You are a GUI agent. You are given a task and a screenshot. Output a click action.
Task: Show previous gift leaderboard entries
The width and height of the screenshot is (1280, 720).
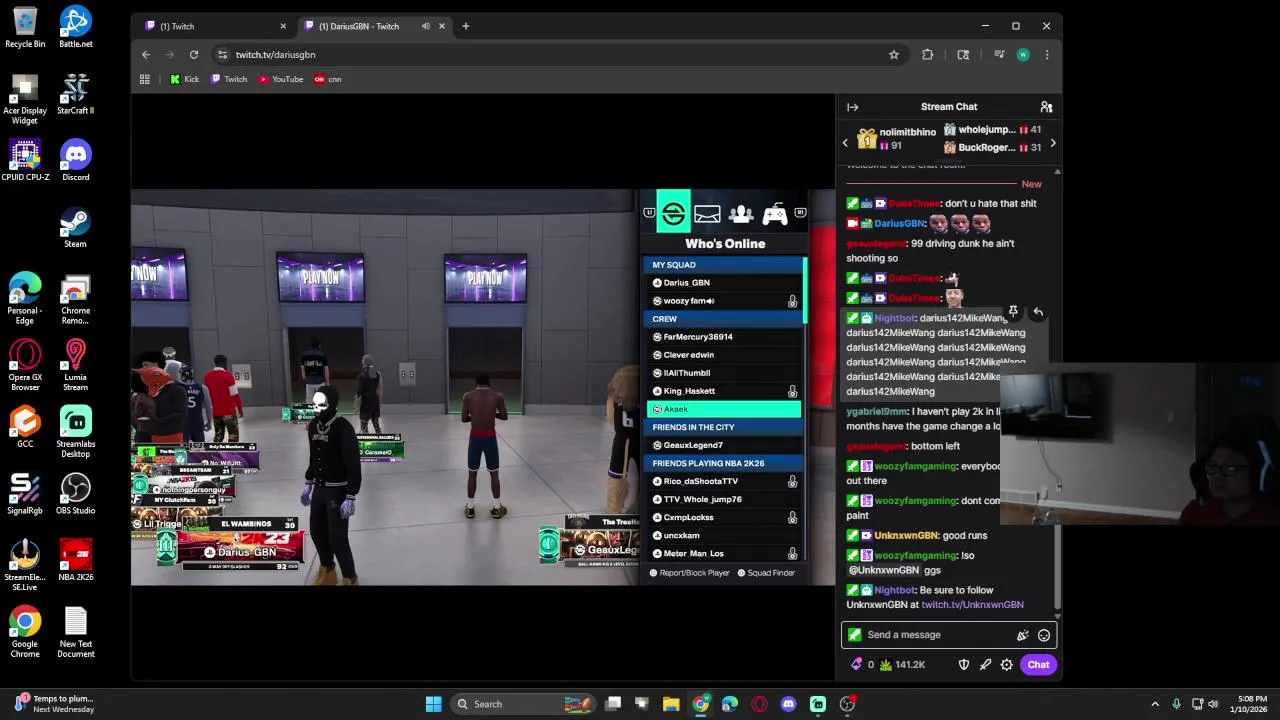(845, 143)
